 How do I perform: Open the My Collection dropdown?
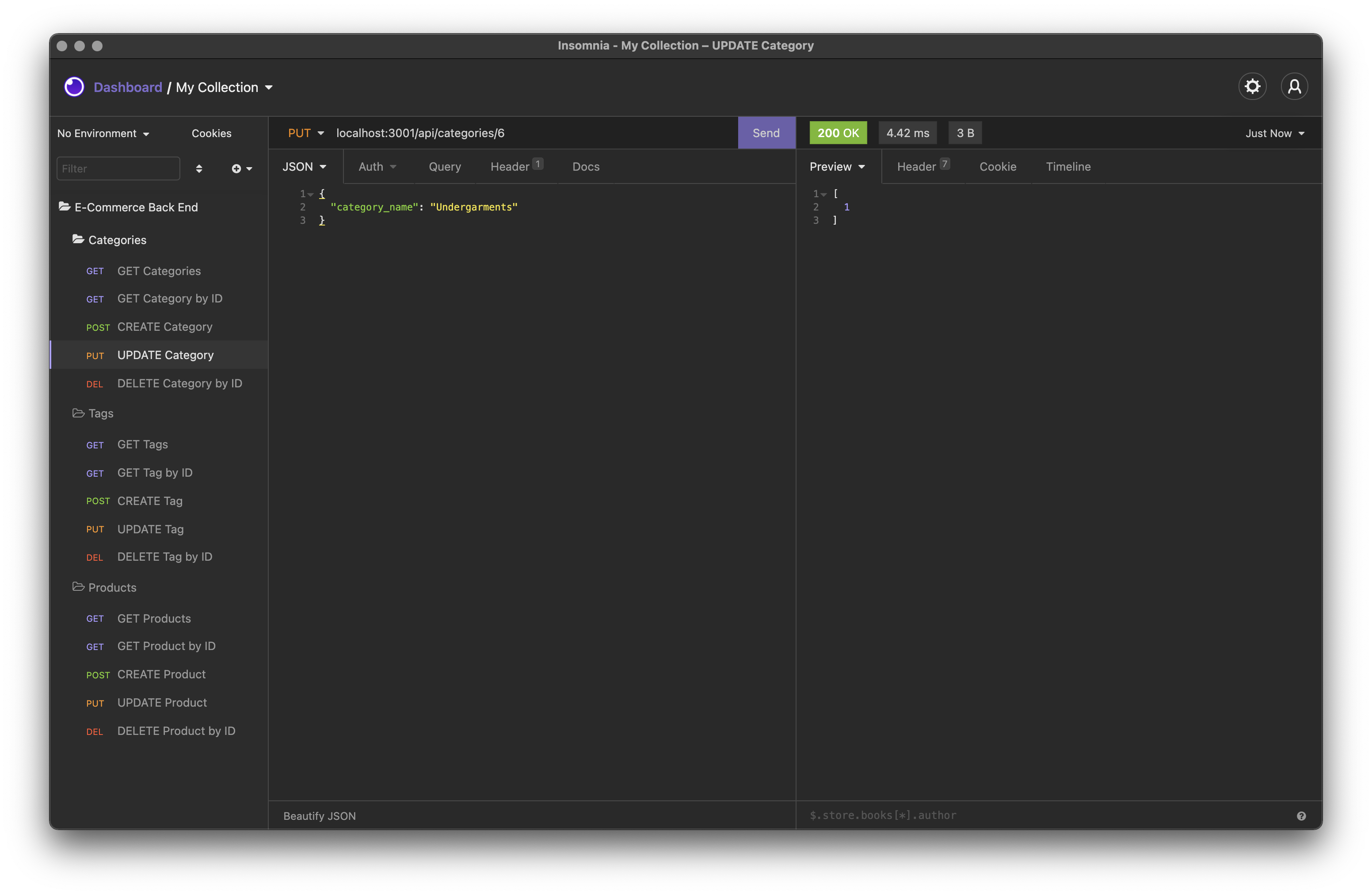click(224, 88)
